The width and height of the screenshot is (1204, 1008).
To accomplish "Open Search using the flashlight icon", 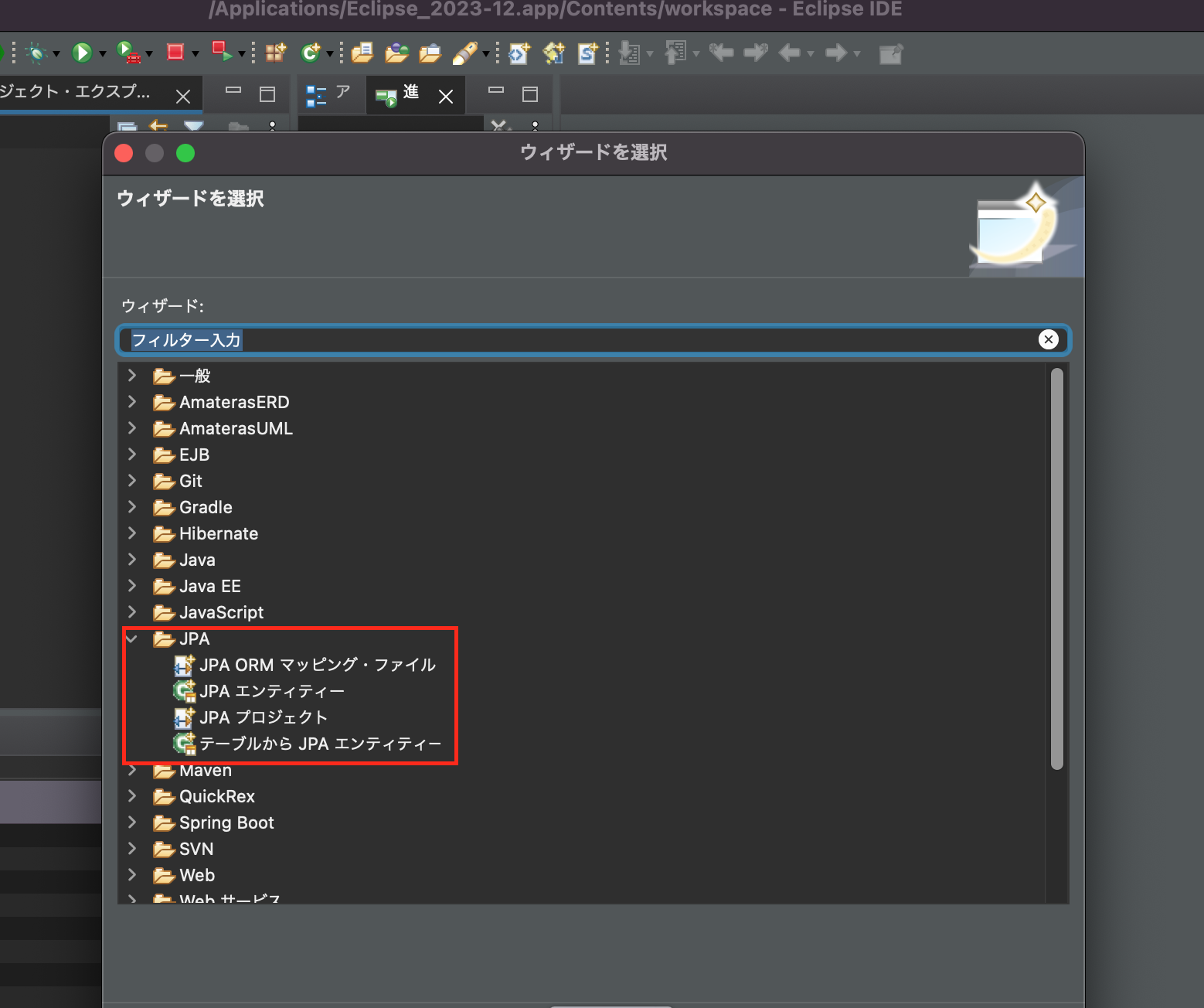I will [465, 53].
